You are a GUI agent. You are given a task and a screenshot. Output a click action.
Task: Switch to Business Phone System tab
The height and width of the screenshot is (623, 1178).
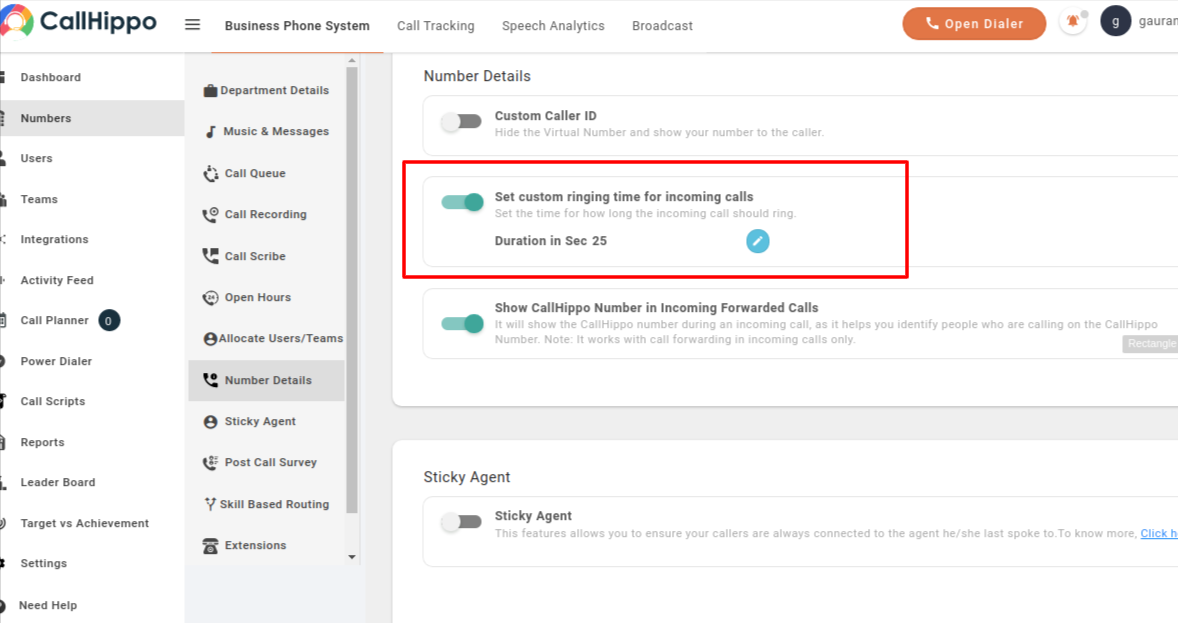[297, 26]
